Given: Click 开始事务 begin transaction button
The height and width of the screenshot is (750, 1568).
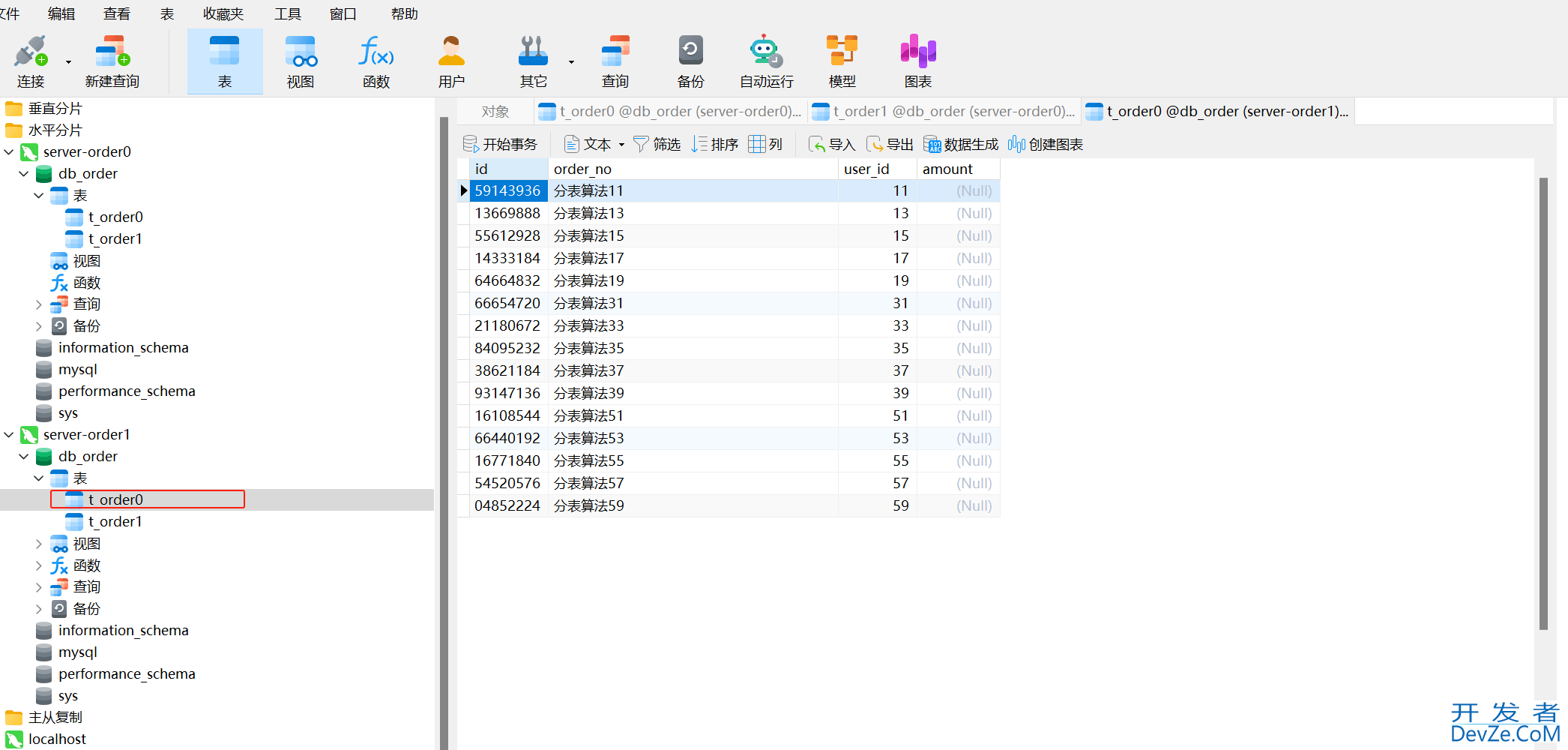Looking at the screenshot, I should pyautogui.click(x=501, y=144).
